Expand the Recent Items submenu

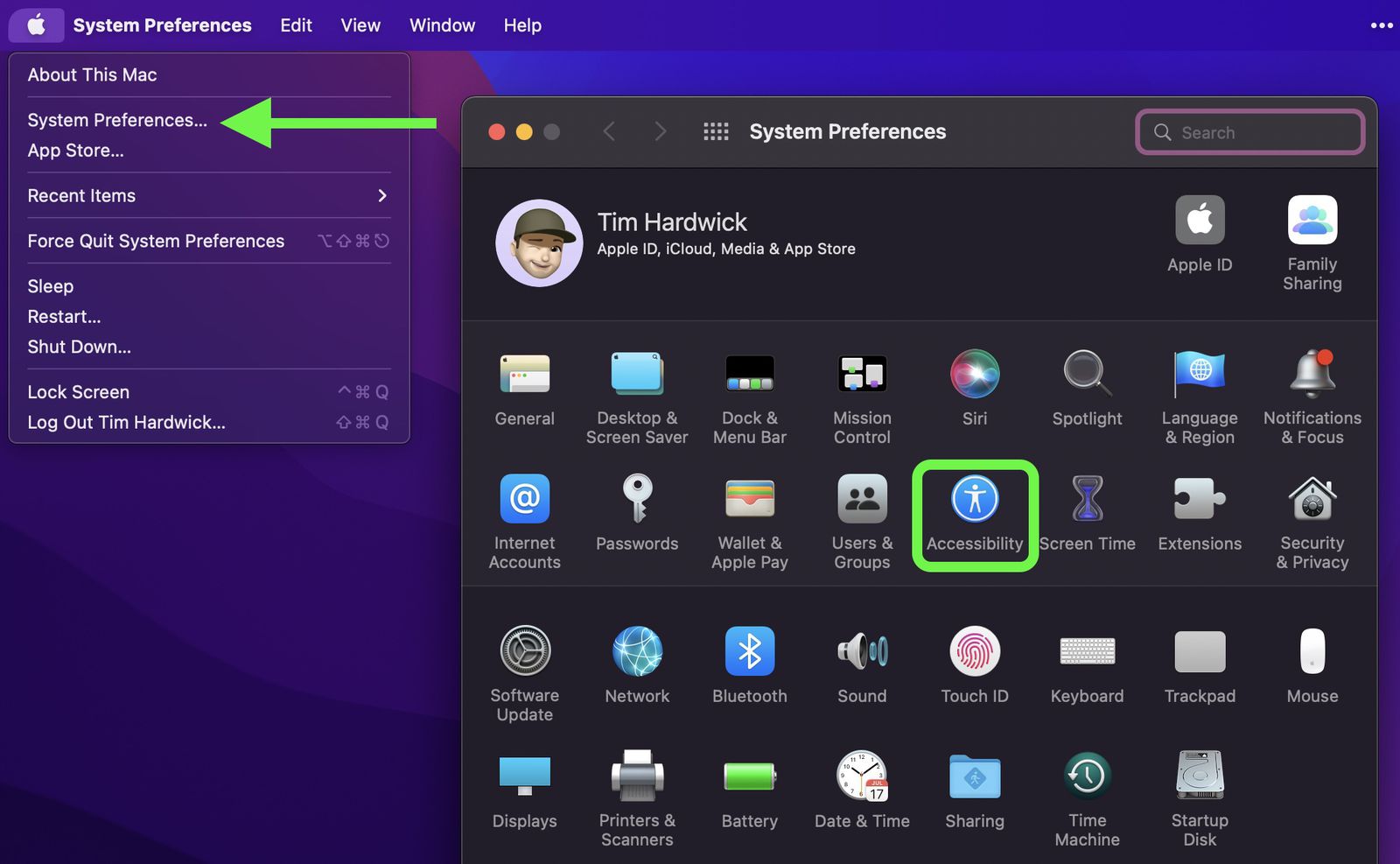click(208, 196)
